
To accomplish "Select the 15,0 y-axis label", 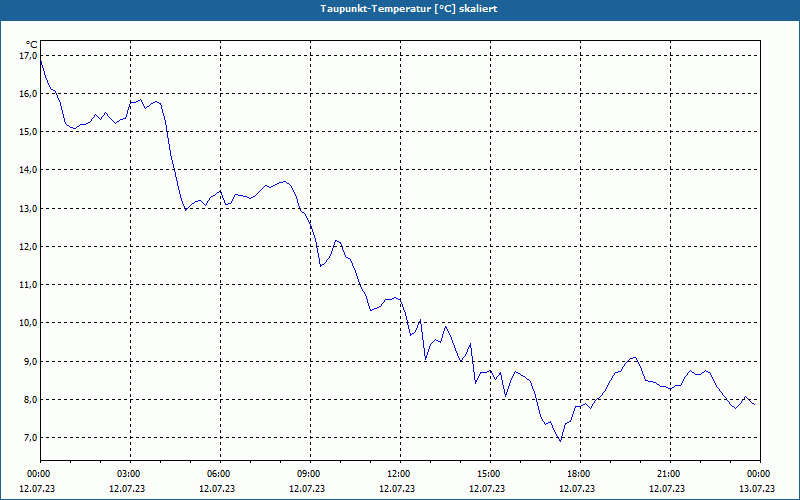I will [28, 132].
